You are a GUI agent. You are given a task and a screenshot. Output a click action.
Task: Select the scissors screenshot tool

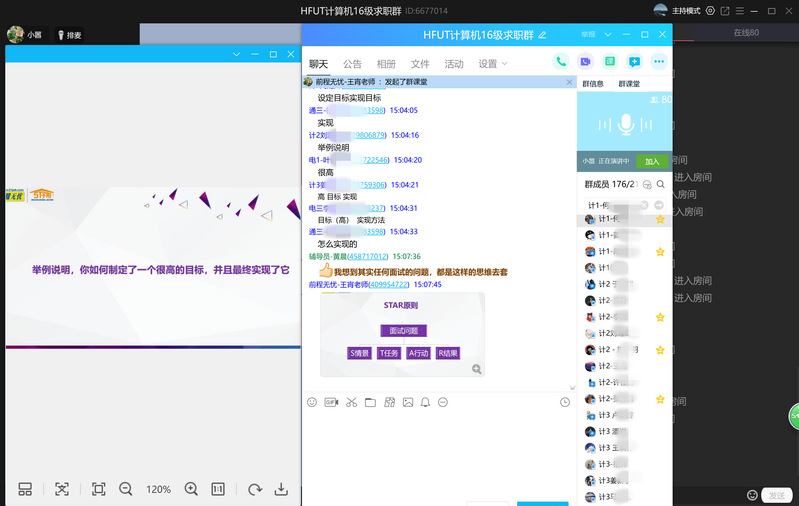pyautogui.click(x=351, y=402)
